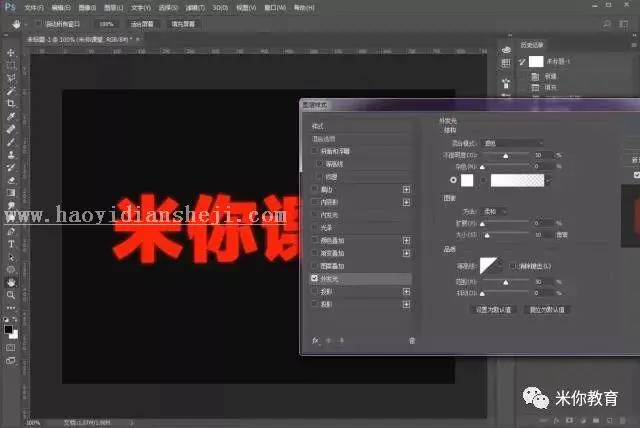Select the Healing Brush tool

(x=11, y=129)
